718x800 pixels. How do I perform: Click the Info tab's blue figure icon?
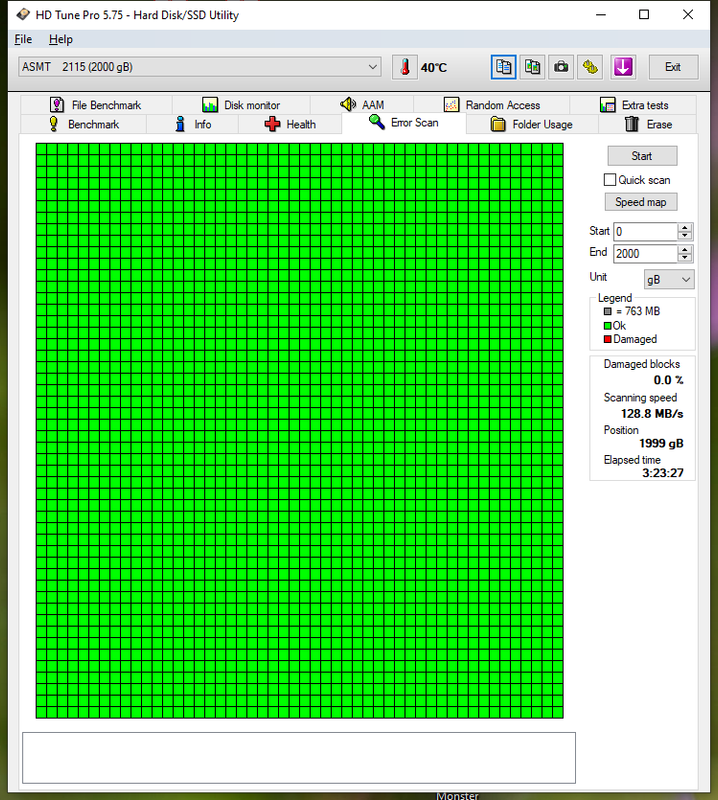point(180,124)
